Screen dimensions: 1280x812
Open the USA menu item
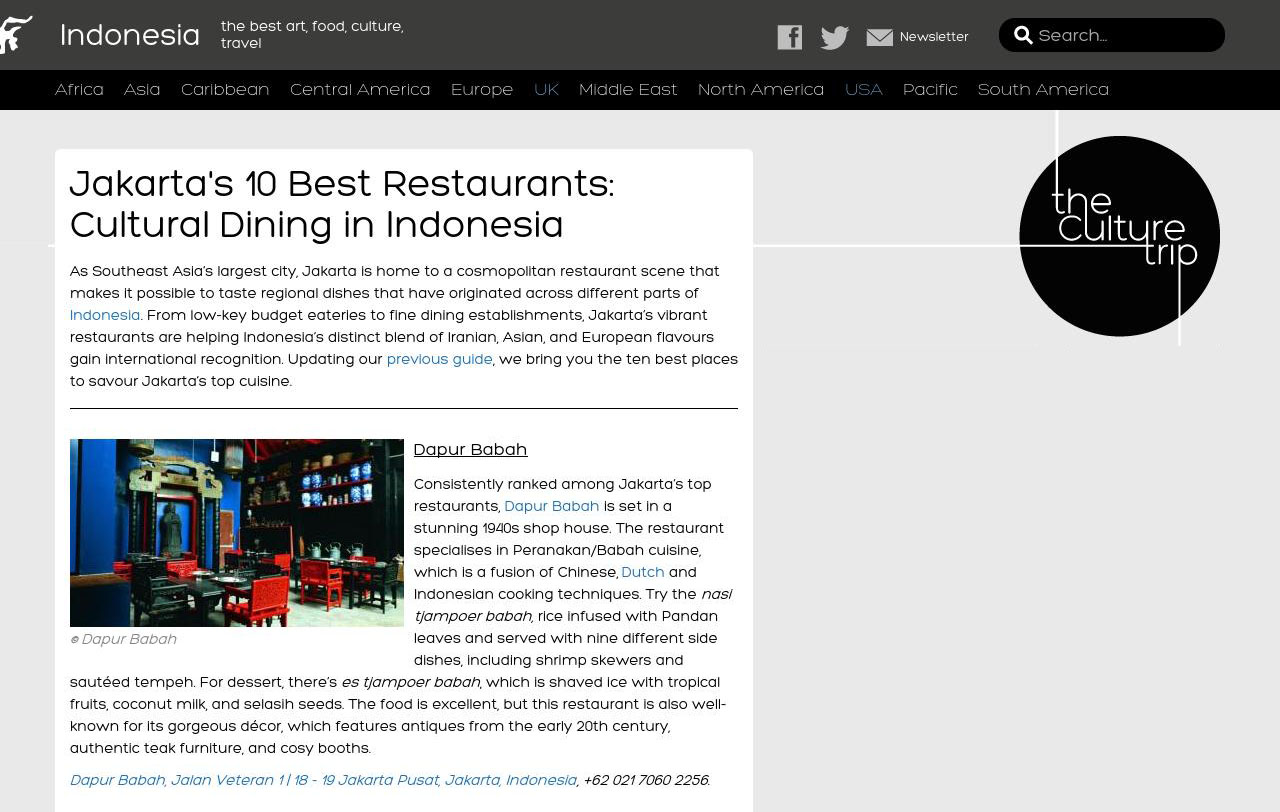point(864,90)
